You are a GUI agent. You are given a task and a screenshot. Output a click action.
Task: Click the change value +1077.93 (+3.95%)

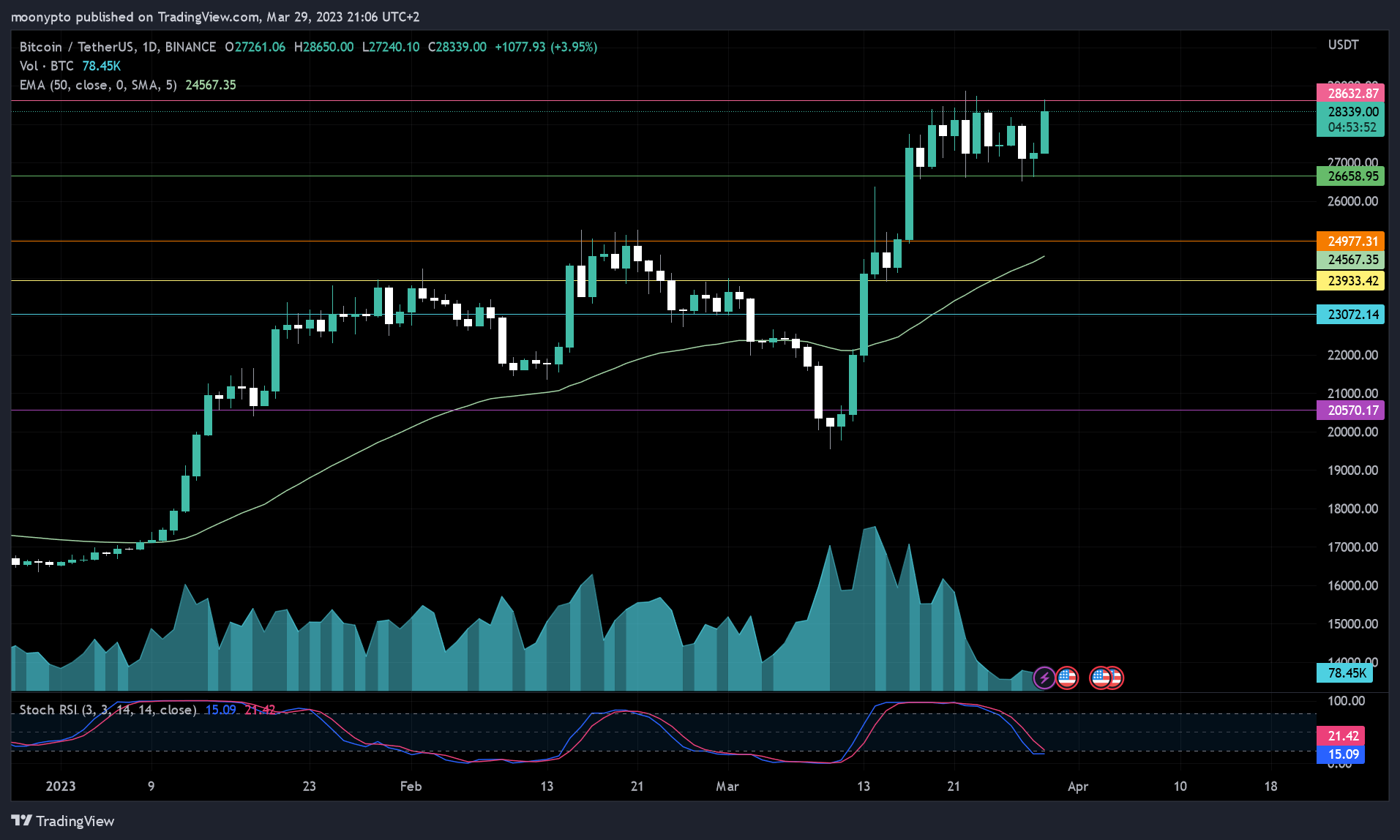pos(546,47)
